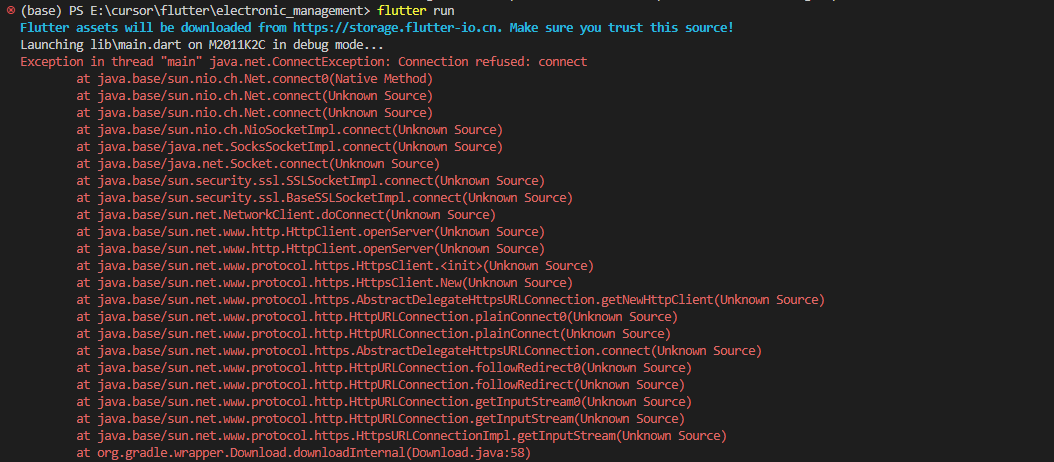The image size is (1054, 462).
Task: Click the HttpsClient.<init> stack trace line
Action: [x=334, y=265]
